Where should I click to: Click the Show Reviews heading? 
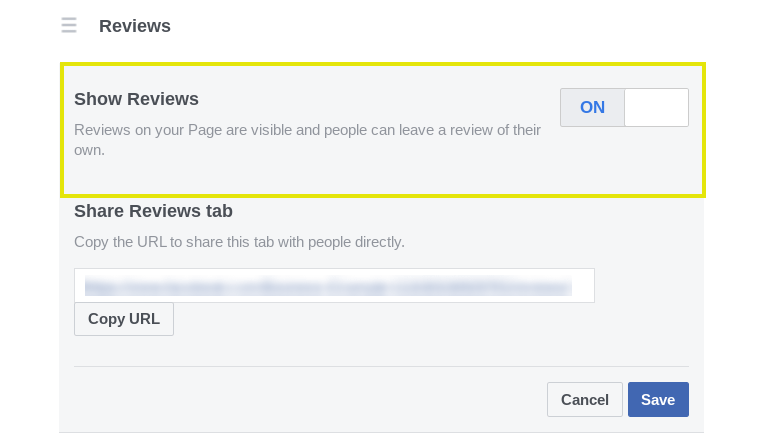coord(136,99)
